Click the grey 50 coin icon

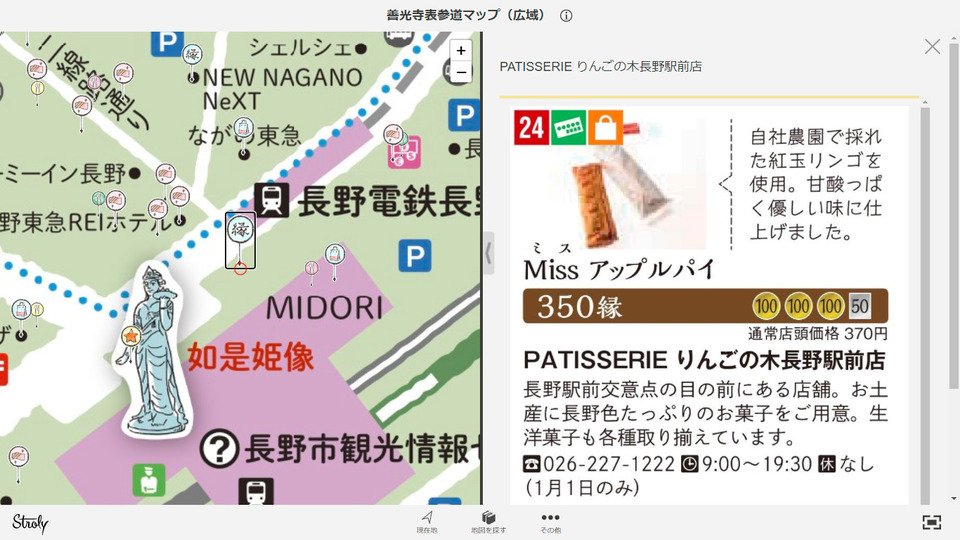860,306
